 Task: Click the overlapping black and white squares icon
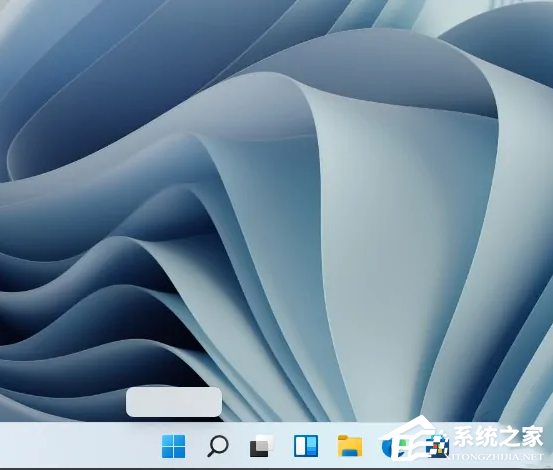point(262,446)
